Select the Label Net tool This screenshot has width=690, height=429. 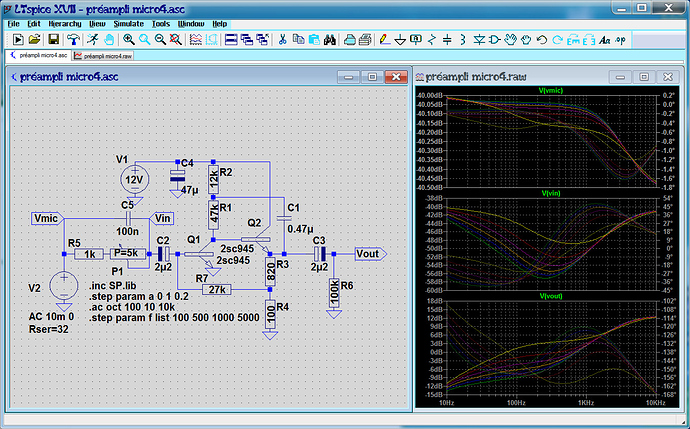pyautogui.click(x=415, y=40)
